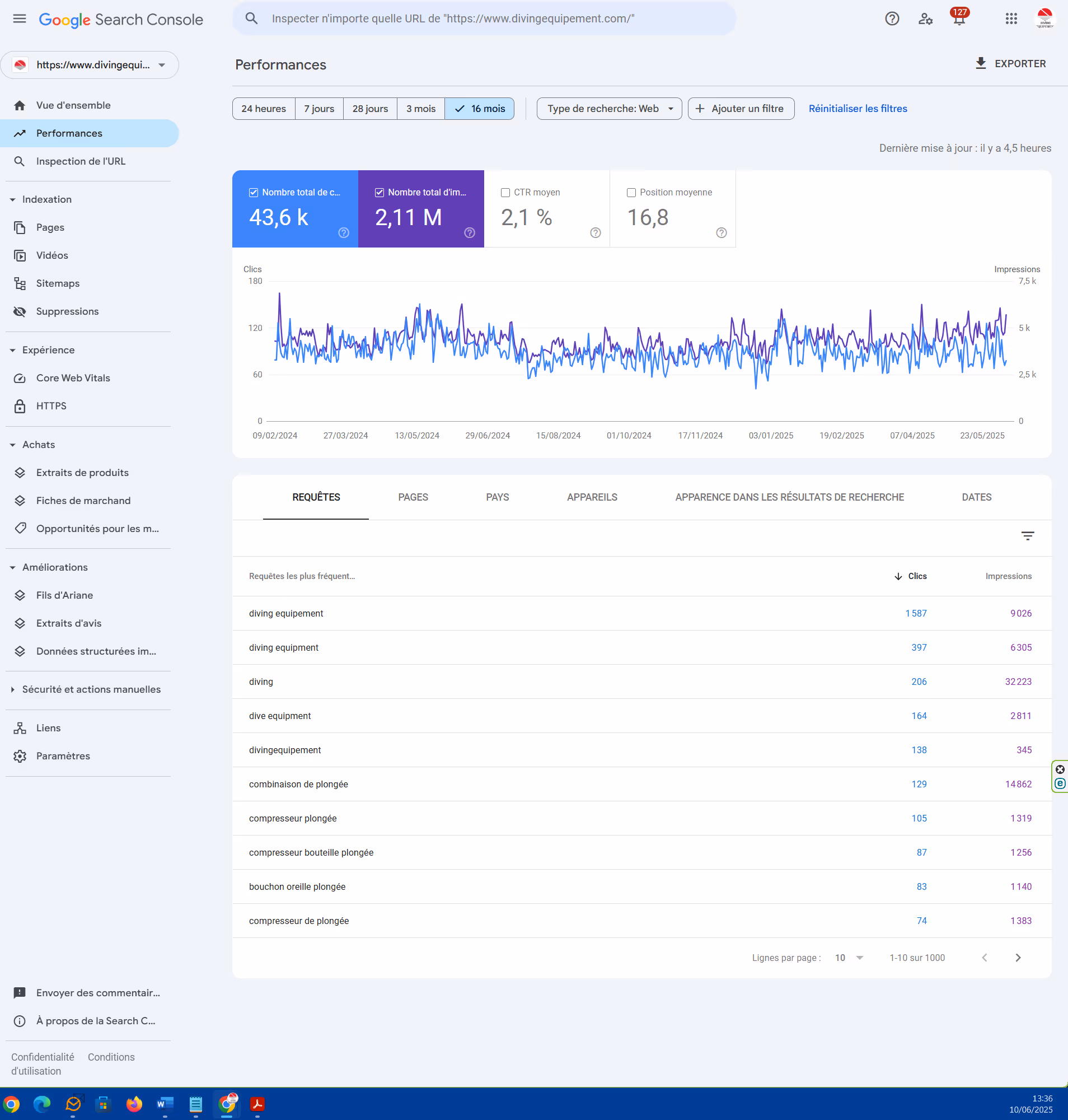
Task: Click the URL inspection search field
Action: (484, 18)
